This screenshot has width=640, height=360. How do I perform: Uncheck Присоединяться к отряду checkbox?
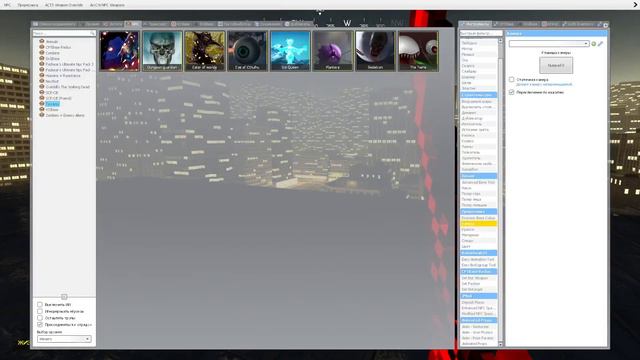pyautogui.click(x=40, y=324)
